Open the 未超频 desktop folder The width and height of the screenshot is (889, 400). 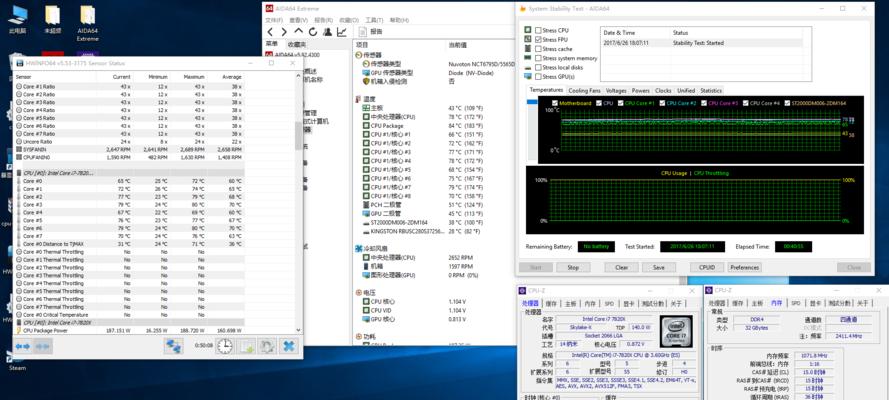coord(53,19)
